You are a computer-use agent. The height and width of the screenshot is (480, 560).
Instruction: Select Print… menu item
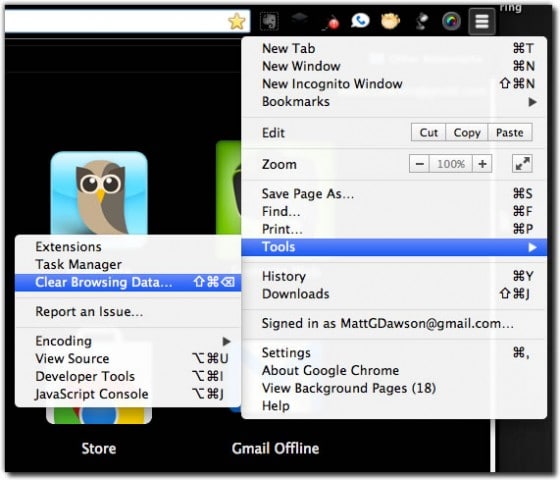click(x=394, y=229)
